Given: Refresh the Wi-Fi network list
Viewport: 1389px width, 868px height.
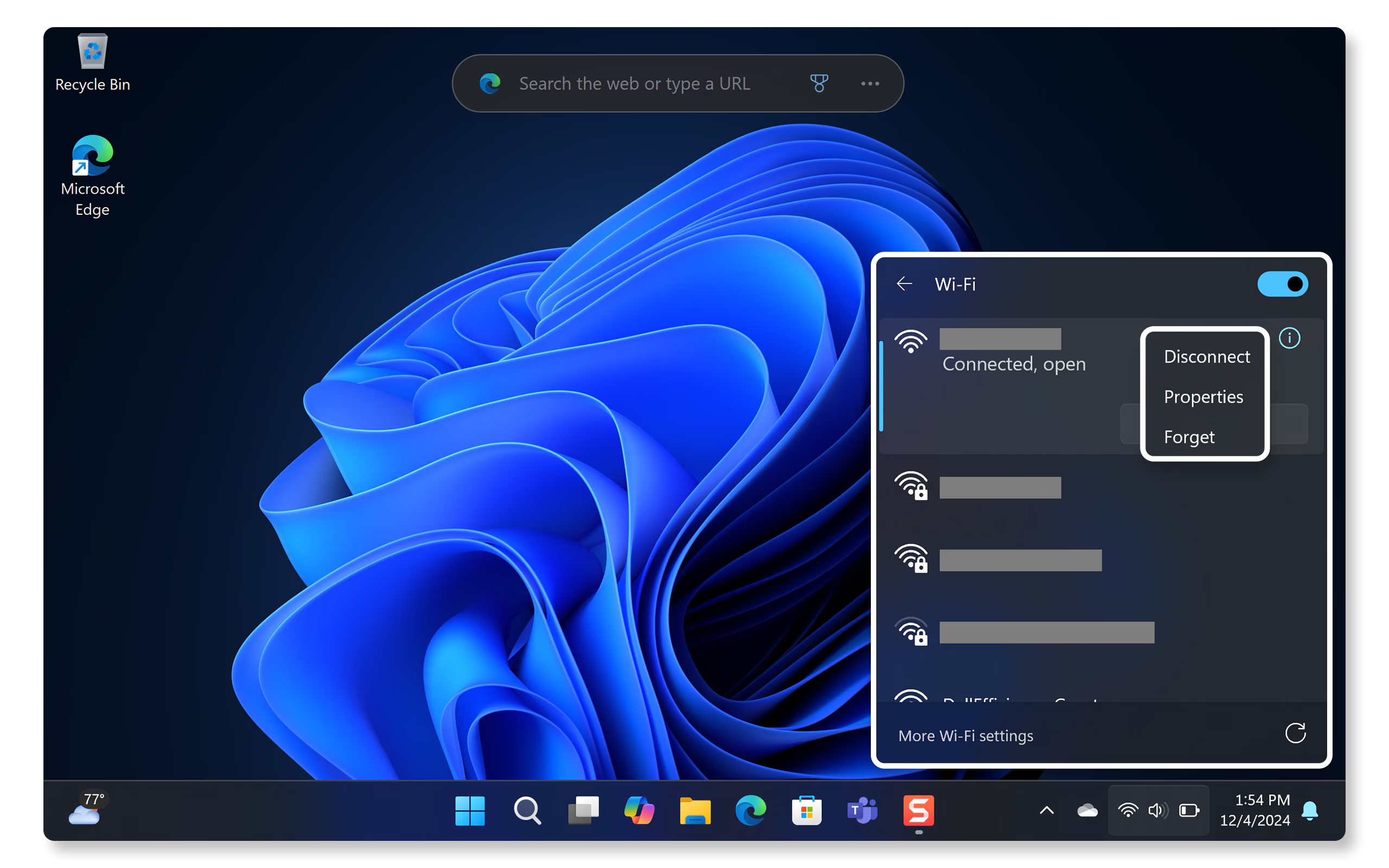Looking at the screenshot, I should pos(1295,733).
